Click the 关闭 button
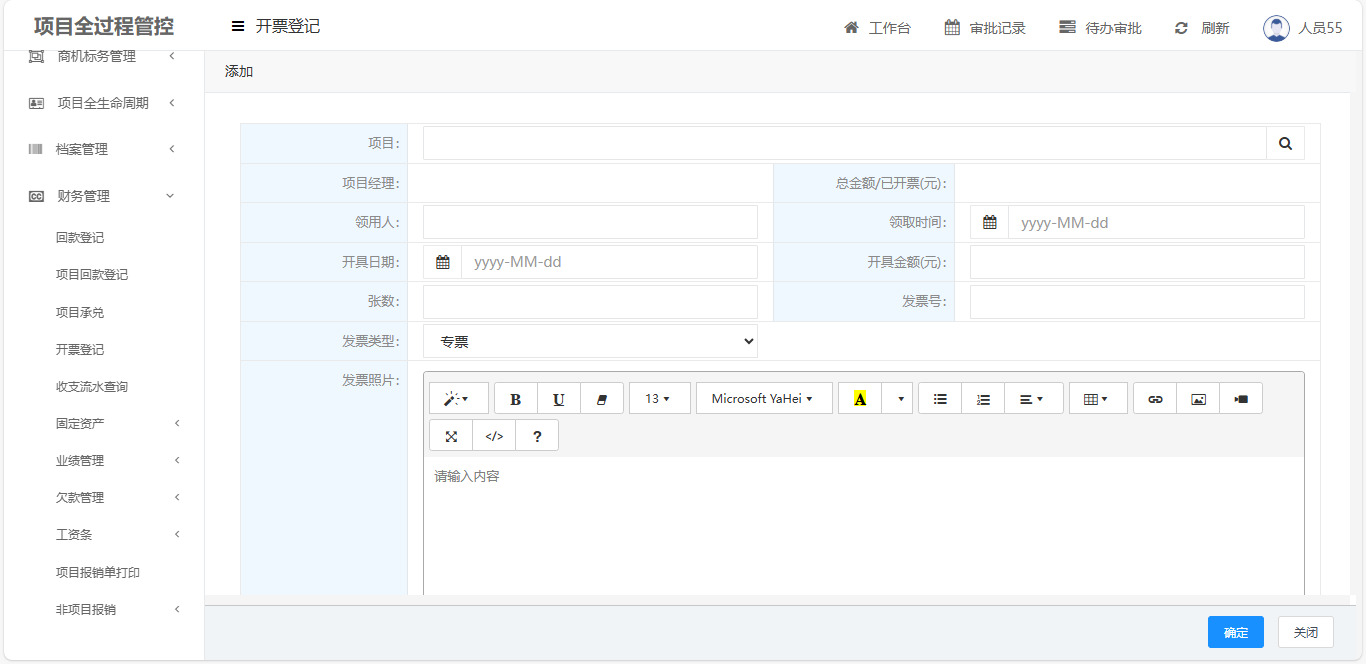Viewport: 1366px width, 664px height. pyautogui.click(x=1305, y=632)
